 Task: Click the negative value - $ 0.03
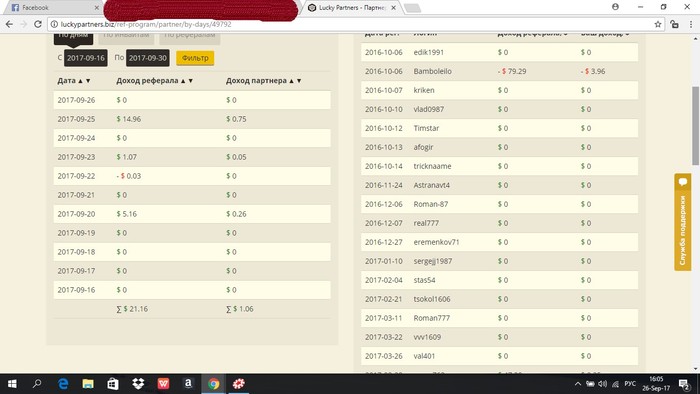129,176
